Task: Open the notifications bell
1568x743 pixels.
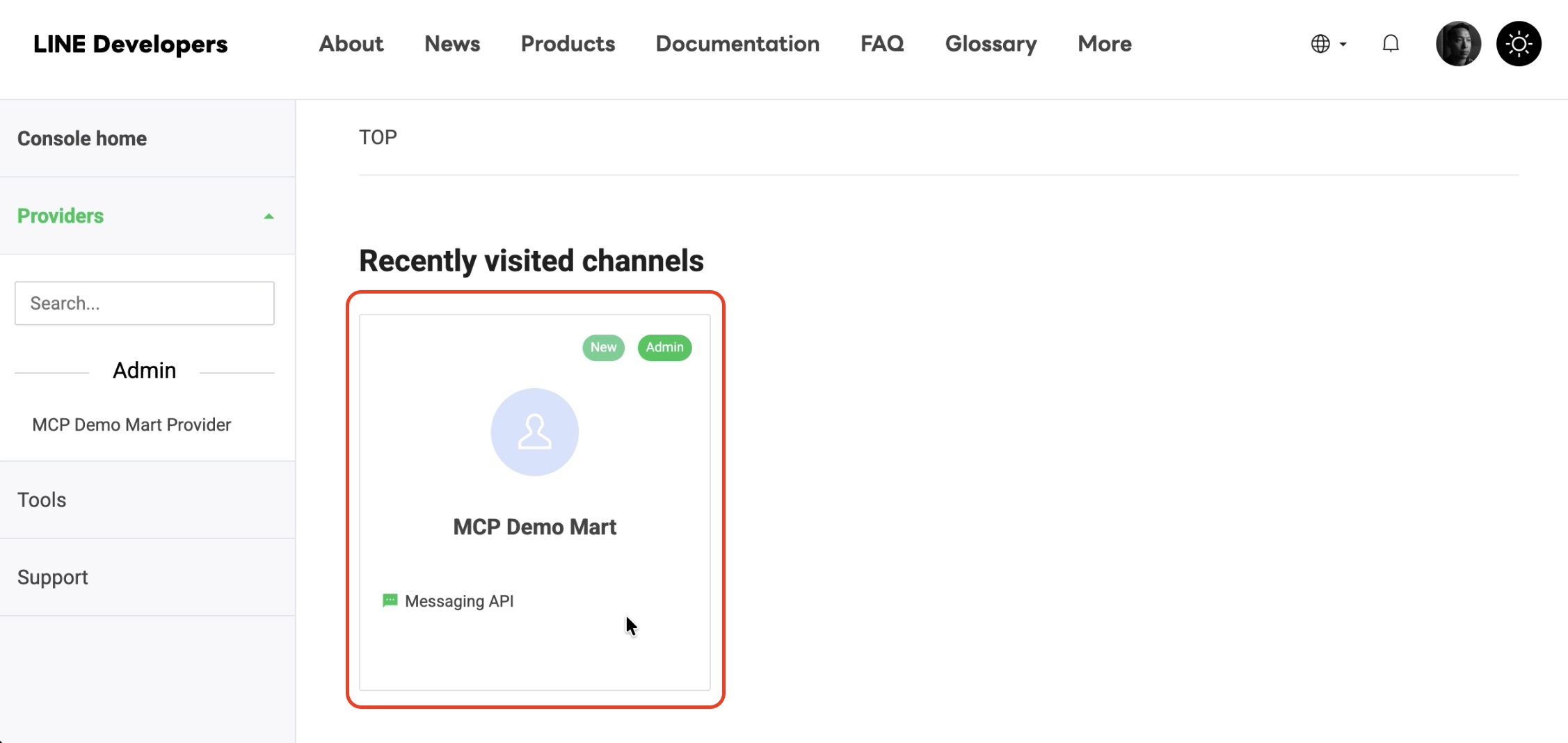Action: (1391, 44)
